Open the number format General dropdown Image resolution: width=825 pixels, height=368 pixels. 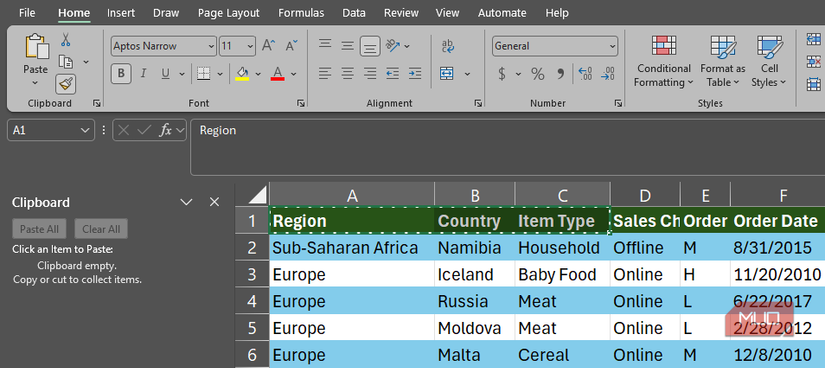[x=612, y=46]
